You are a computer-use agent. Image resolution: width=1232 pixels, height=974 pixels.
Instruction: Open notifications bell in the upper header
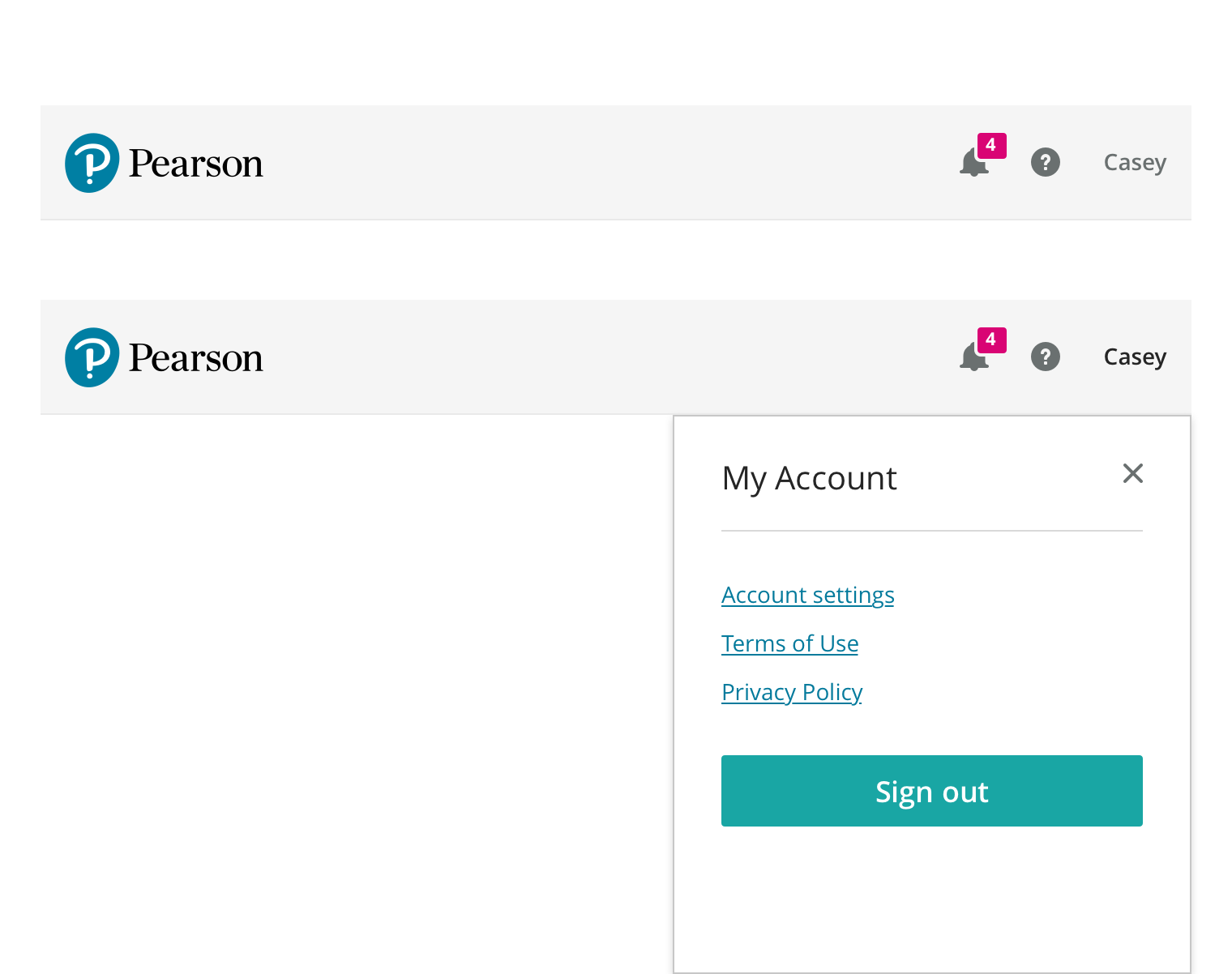(x=972, y=164)
